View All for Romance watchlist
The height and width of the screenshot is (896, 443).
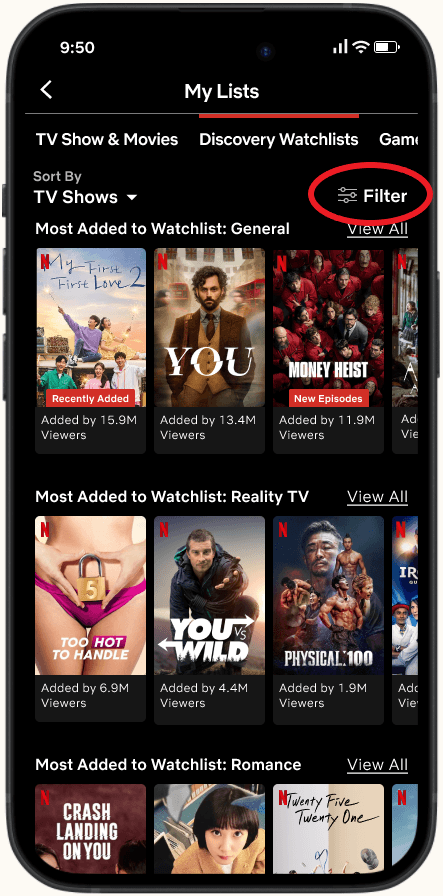(377, 765)
